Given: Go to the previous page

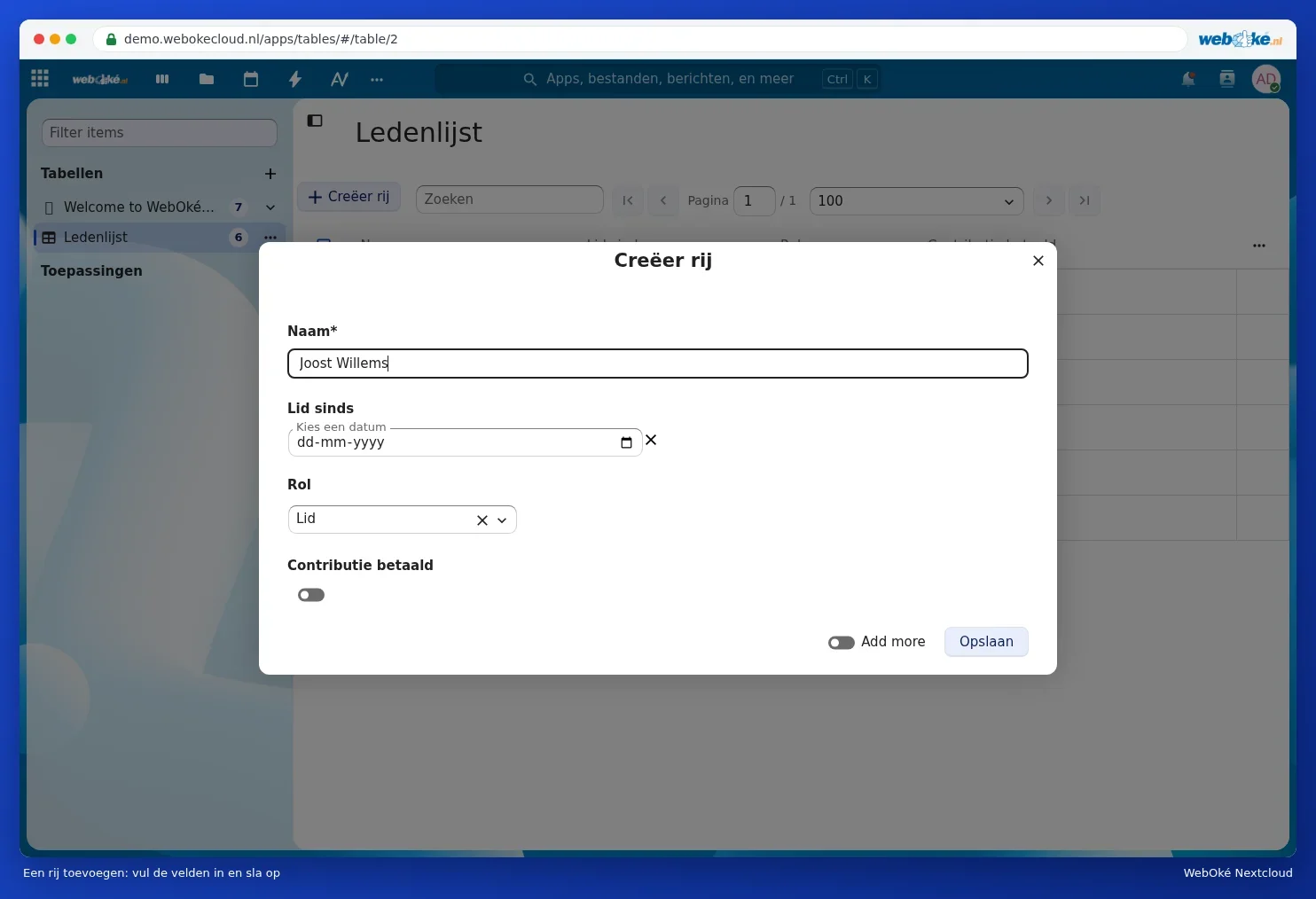Looking at the screenshot, I should pos(663,200).
